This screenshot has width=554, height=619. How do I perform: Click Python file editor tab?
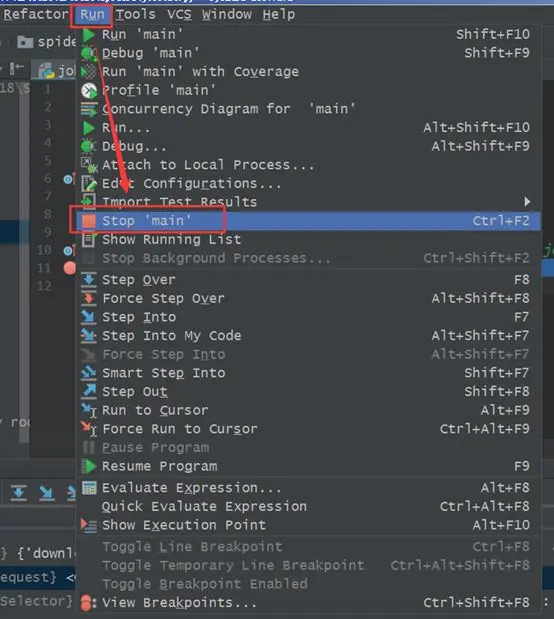tap(56, 71)
